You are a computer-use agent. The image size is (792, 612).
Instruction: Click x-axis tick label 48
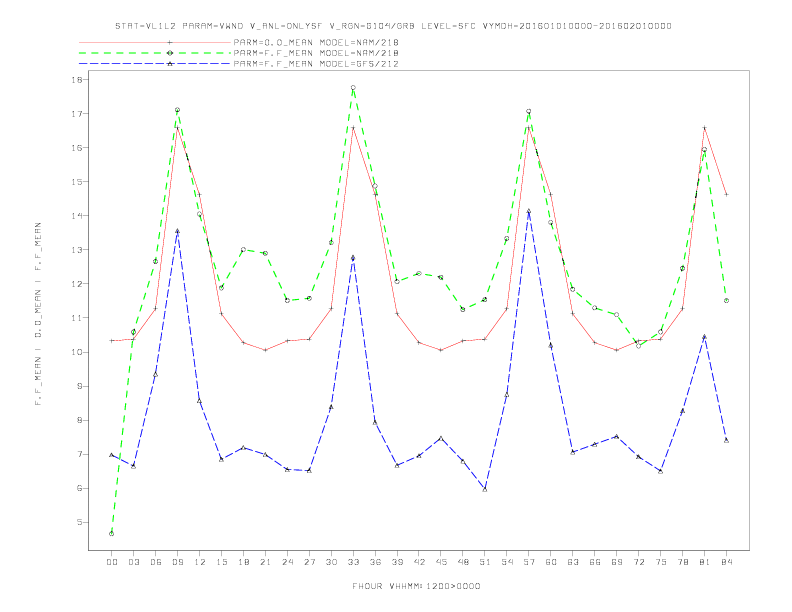point(463,562)
